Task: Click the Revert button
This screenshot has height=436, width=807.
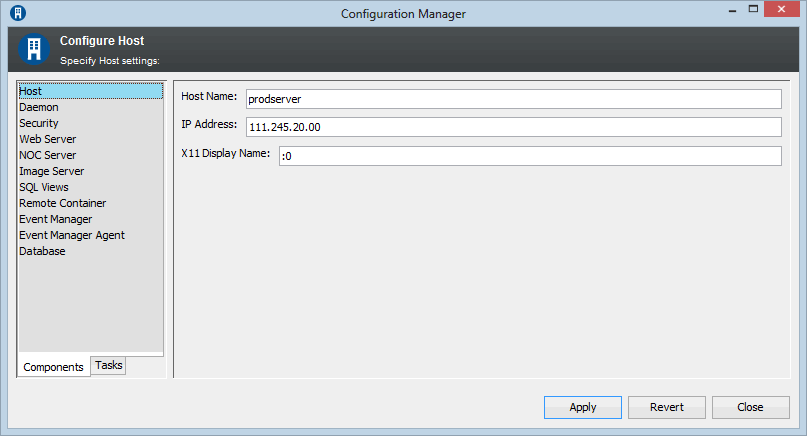Action: point(666,407)
